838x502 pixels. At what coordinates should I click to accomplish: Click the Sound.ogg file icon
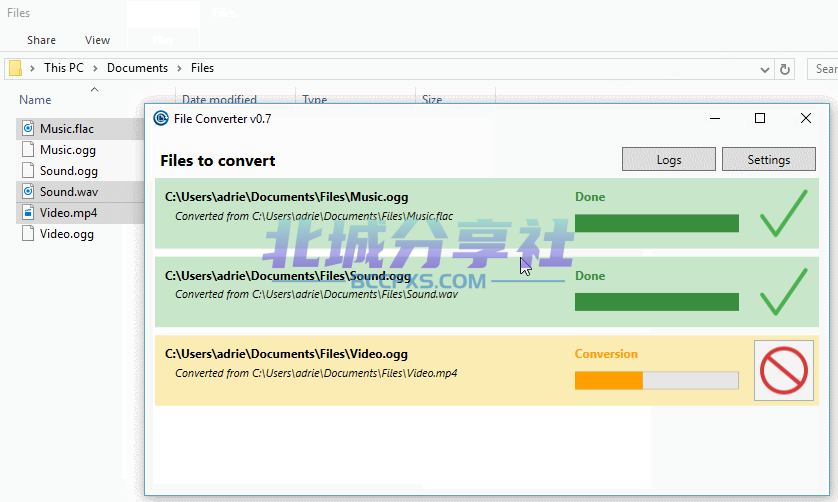coord(28,171)
